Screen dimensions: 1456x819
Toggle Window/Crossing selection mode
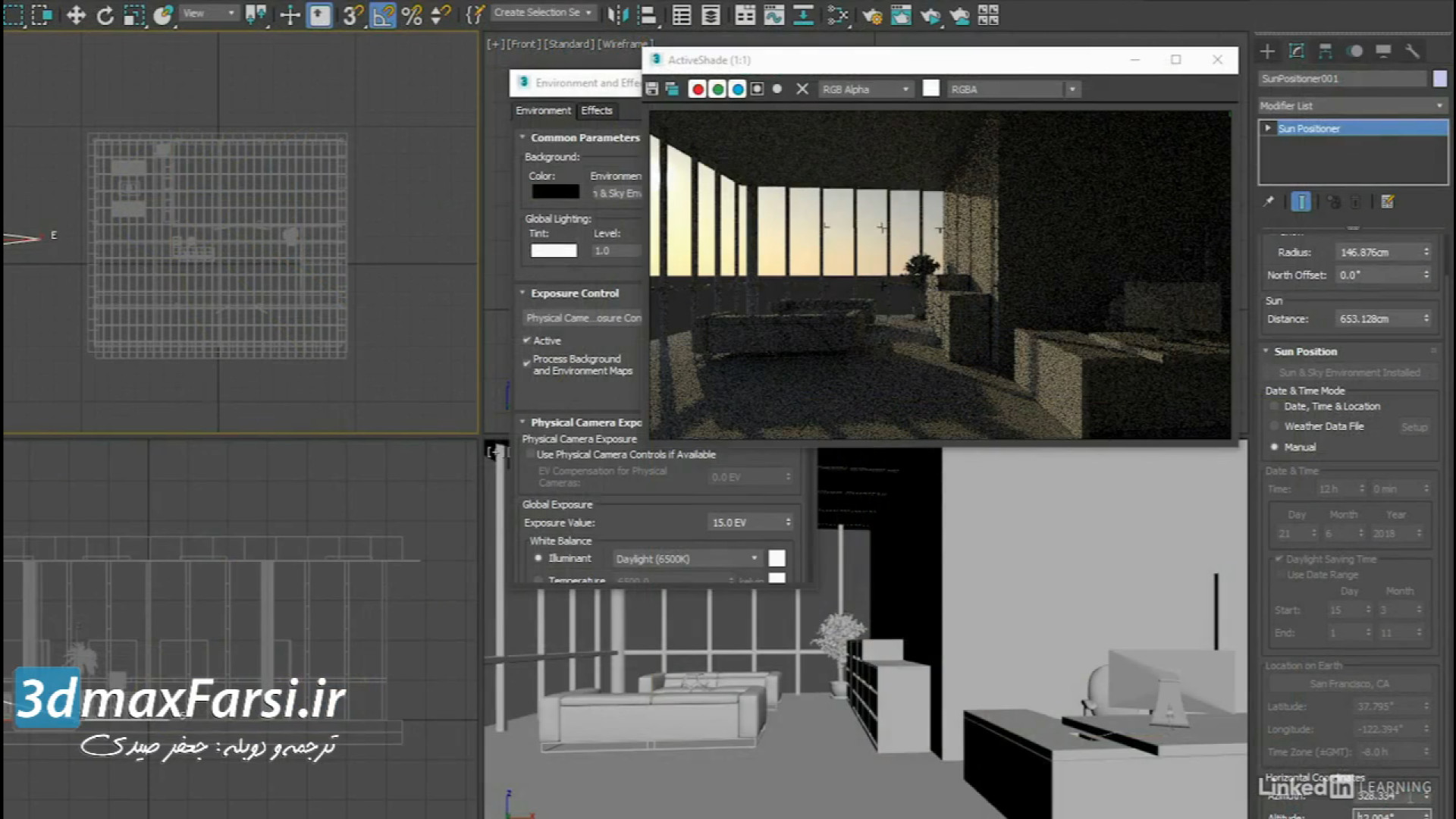[42, 14]
